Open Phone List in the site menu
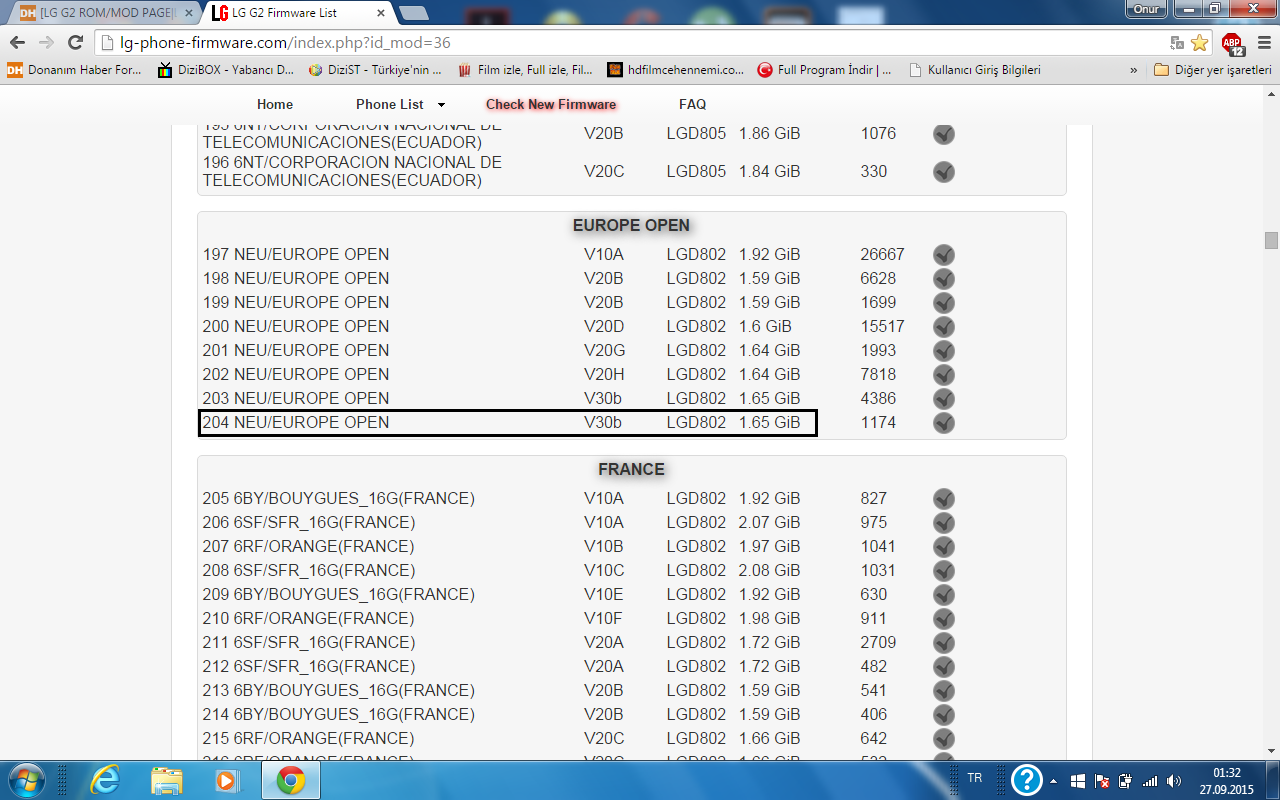 coord(390,104)
